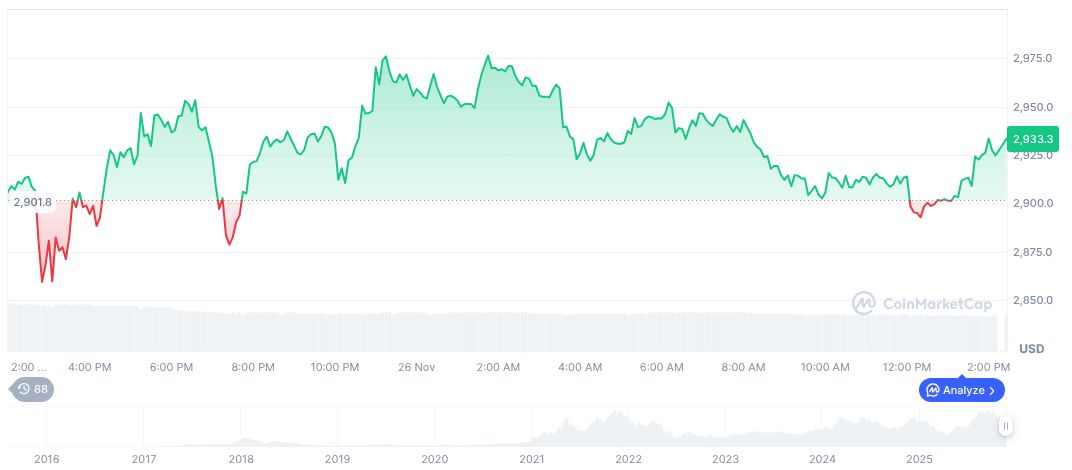Click the 2,975.0 price axis label

[x=1032, y=59]
